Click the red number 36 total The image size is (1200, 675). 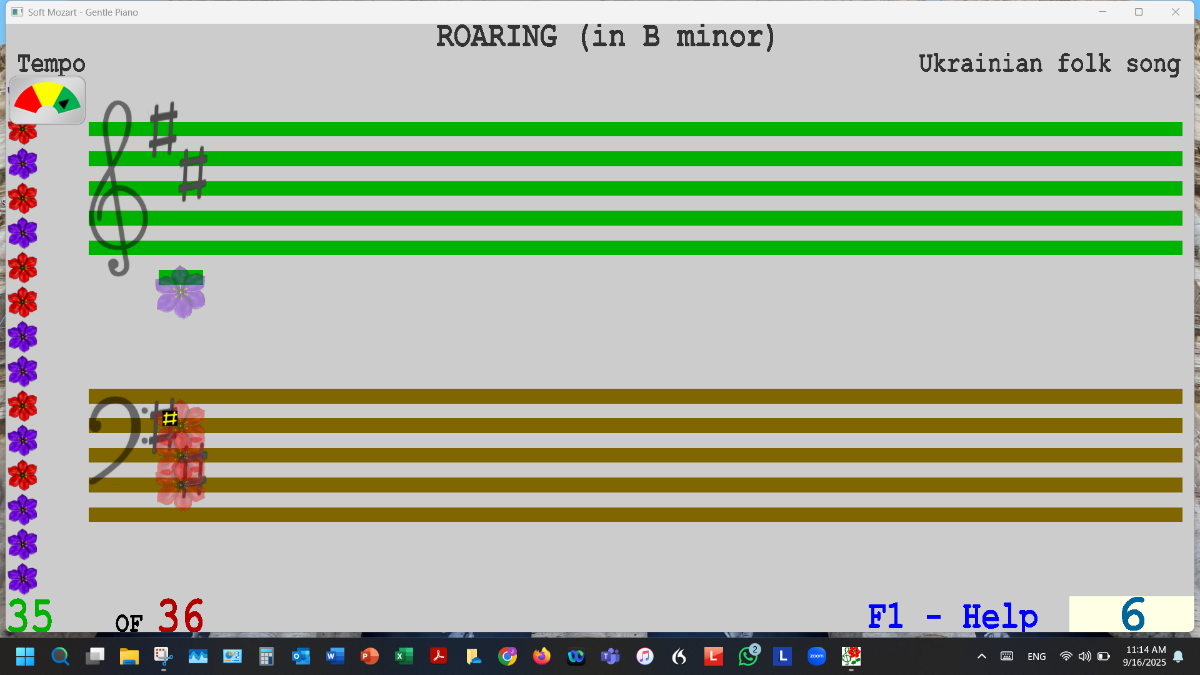pos(181,617)
